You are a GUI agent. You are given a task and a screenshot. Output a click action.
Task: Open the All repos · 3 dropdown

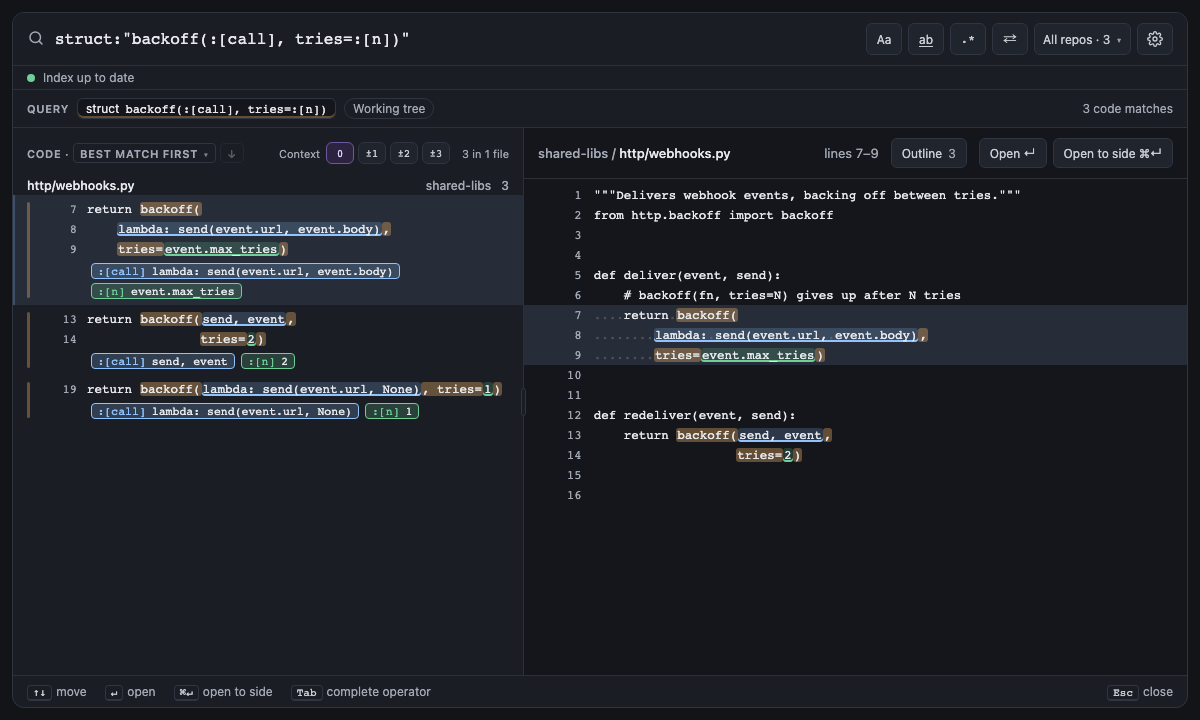coord(1082,39)
